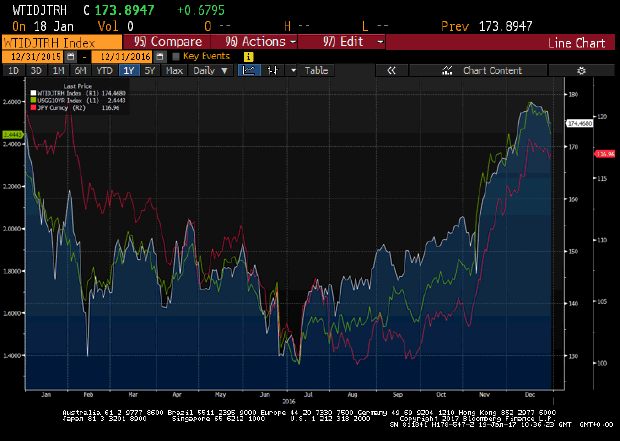Screen dimensions: 620x441
Task: Click the red 116.96 right axis marker
Action: (605, 154)
